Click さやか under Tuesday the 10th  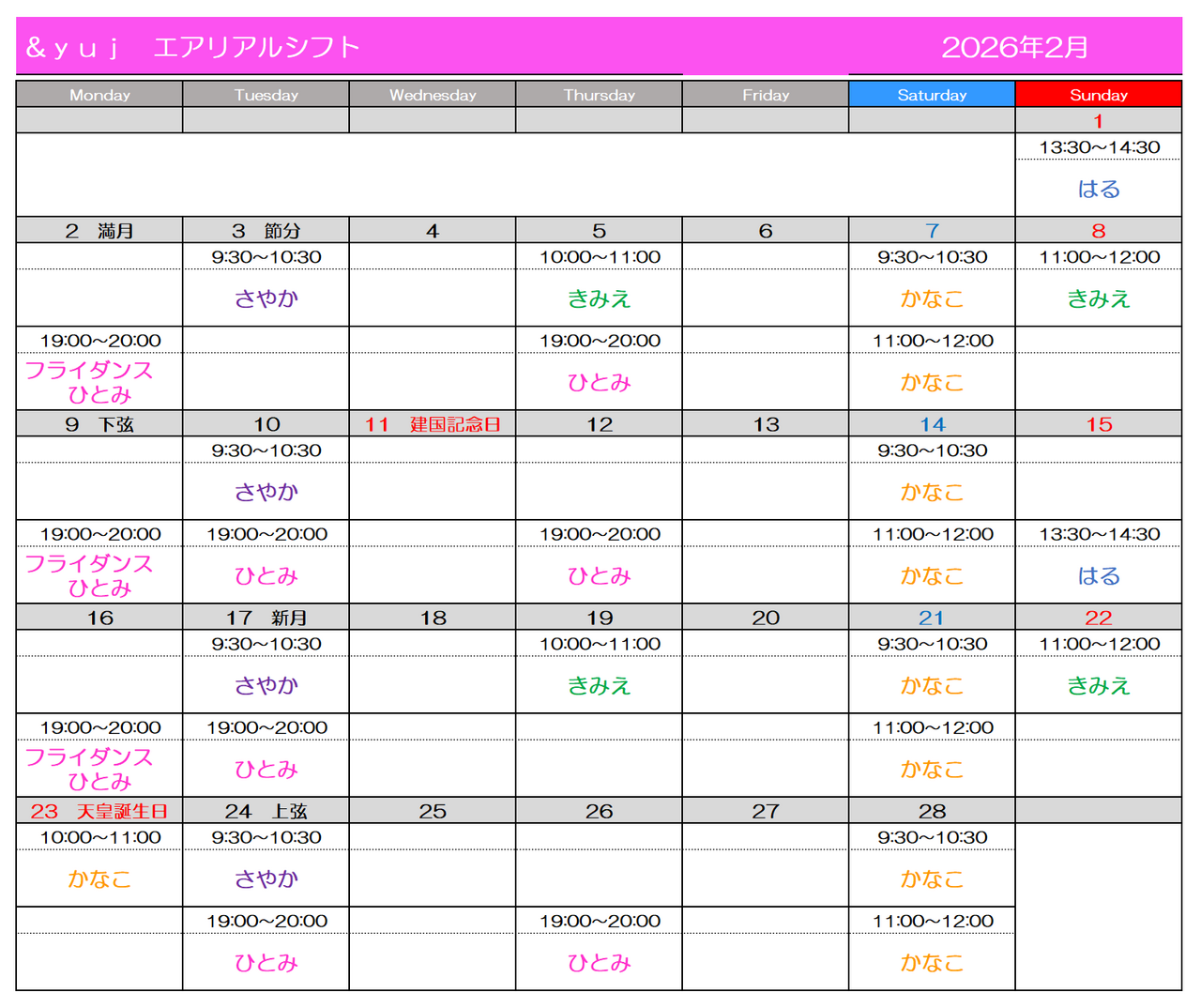pos(266,492)
